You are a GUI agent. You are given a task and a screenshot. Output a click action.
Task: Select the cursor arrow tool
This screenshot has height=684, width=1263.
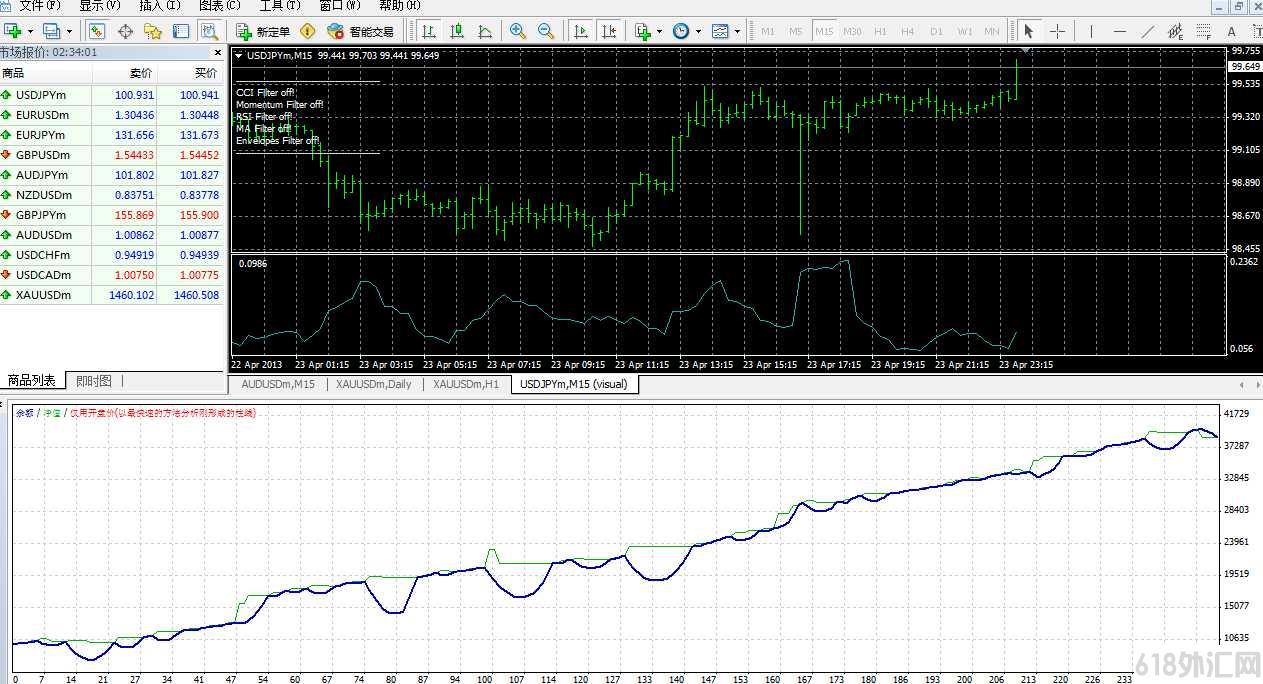(x=1028, y=31)
